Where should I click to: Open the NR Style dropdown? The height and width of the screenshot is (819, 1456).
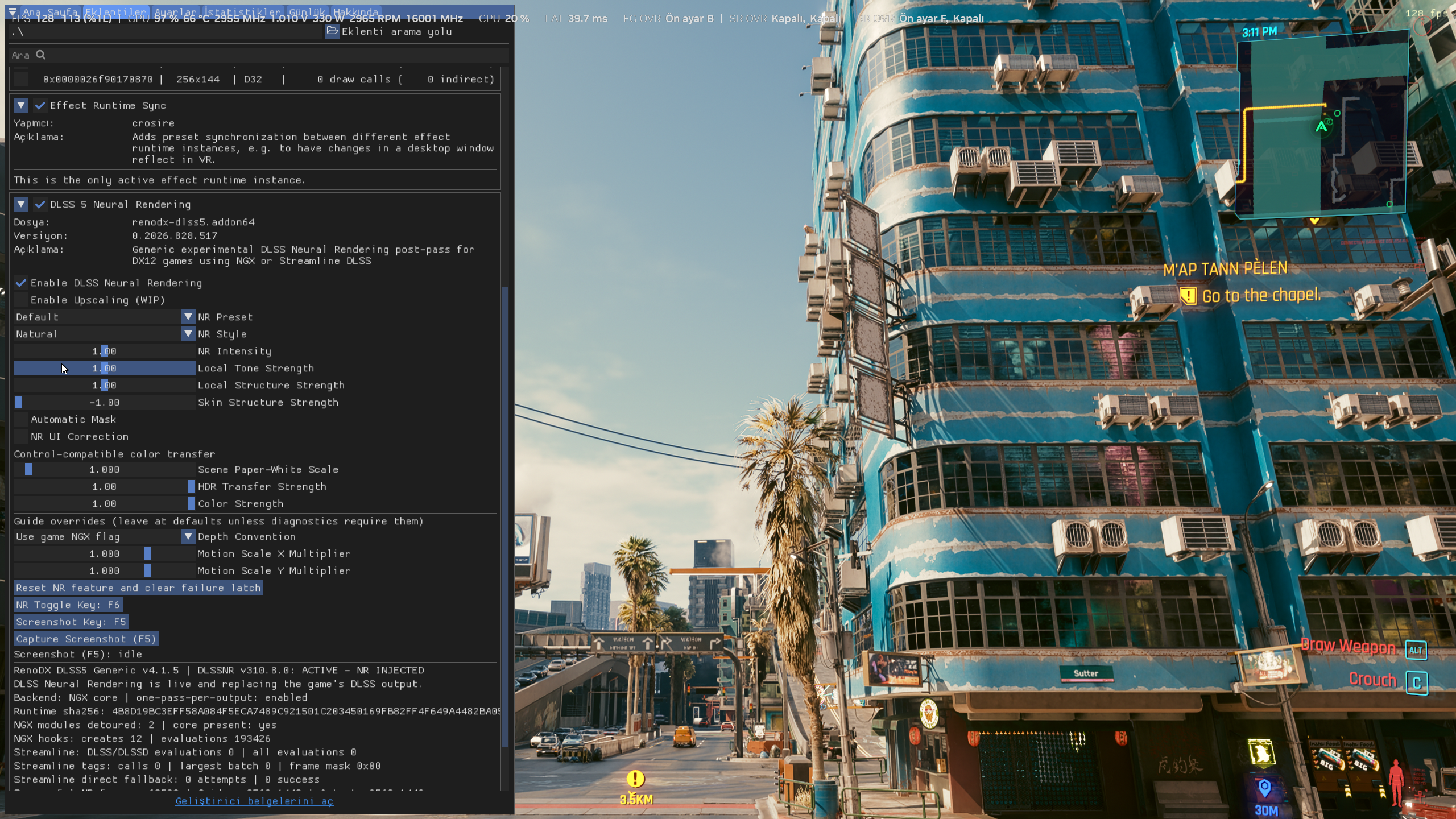point(105,334)
